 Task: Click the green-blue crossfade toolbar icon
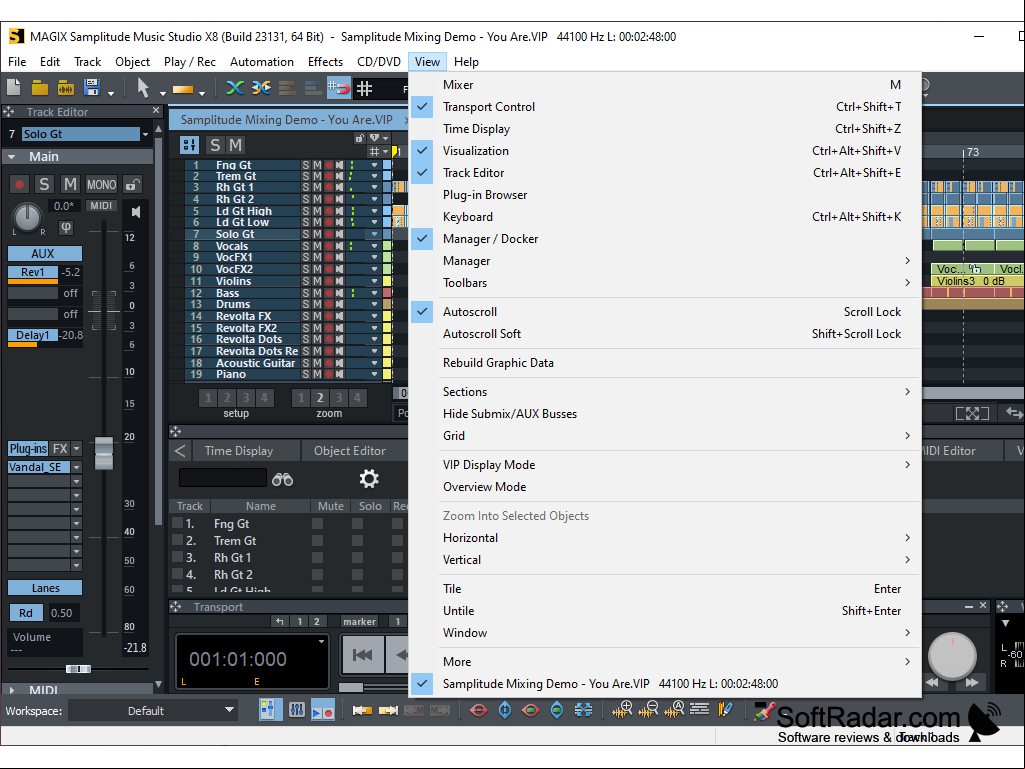click(235, 88)
